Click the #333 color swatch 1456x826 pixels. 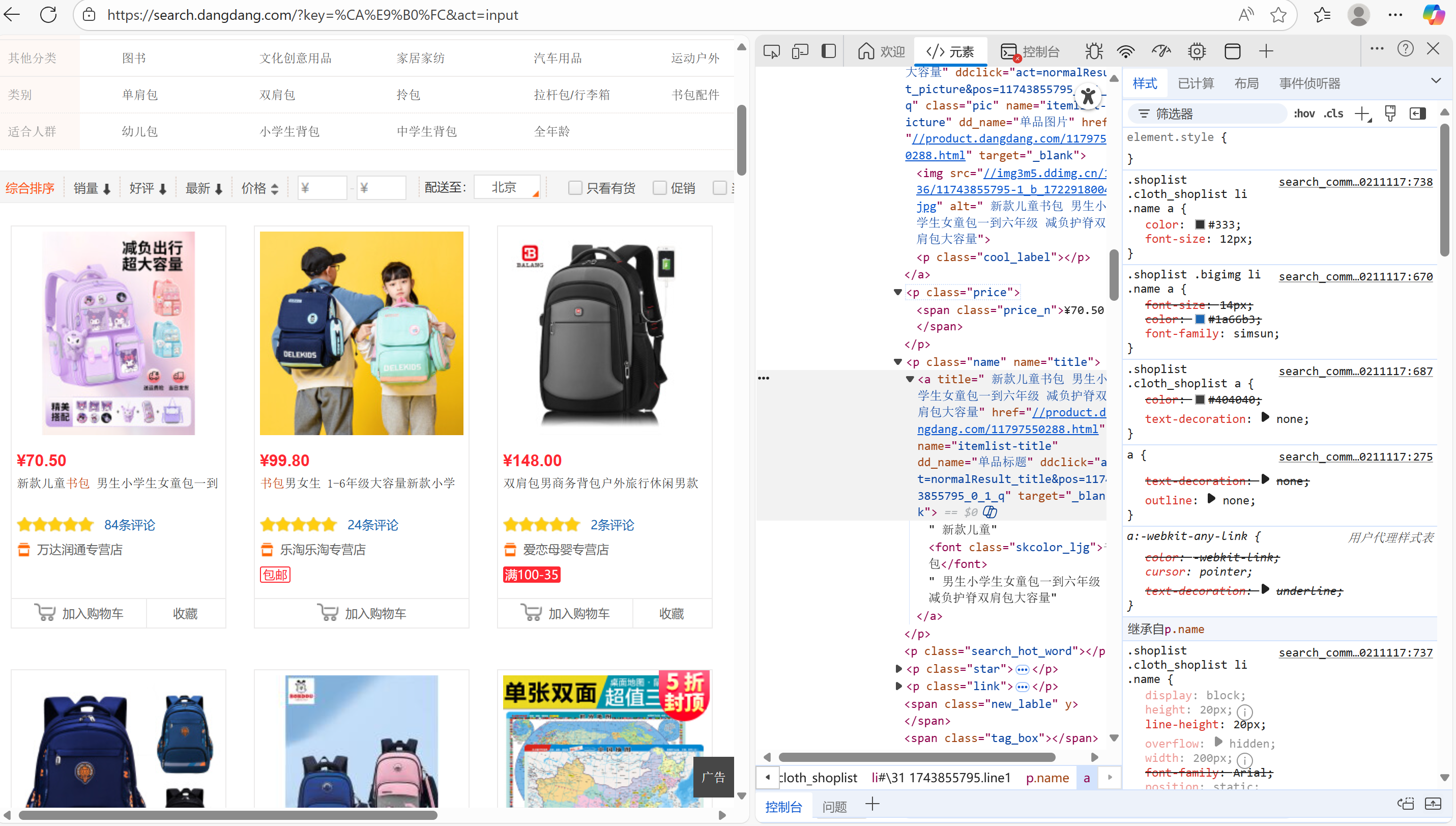[x=1200, y=224]
